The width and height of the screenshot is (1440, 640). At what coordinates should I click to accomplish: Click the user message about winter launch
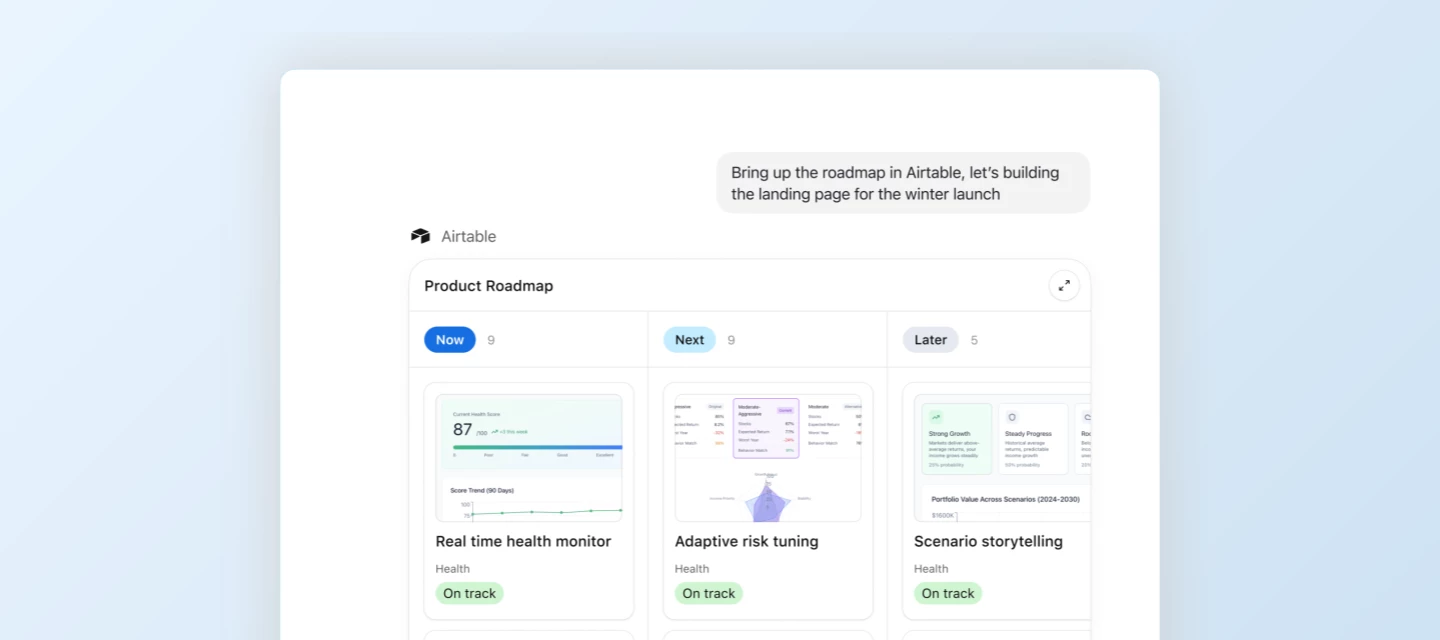pos(903,183)
